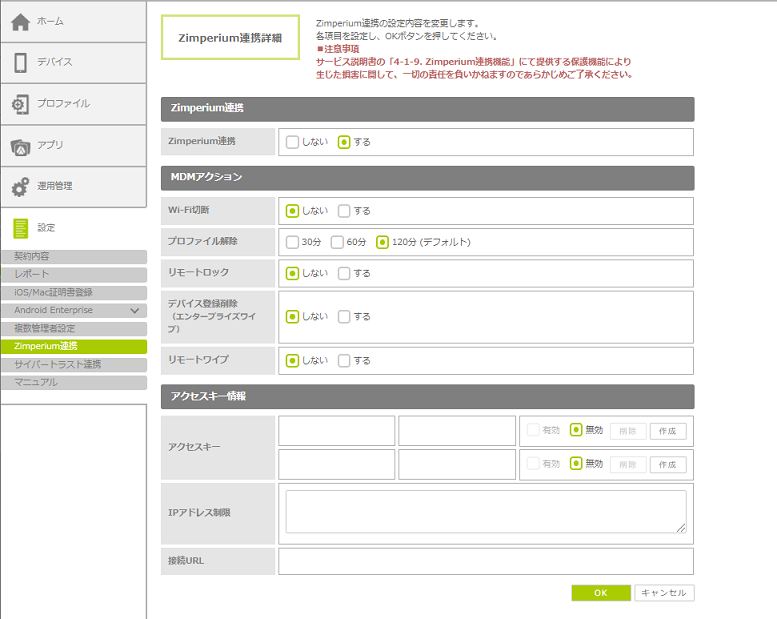
Task: Click the 運用管理 gears icon
Action: coord(20,187)
